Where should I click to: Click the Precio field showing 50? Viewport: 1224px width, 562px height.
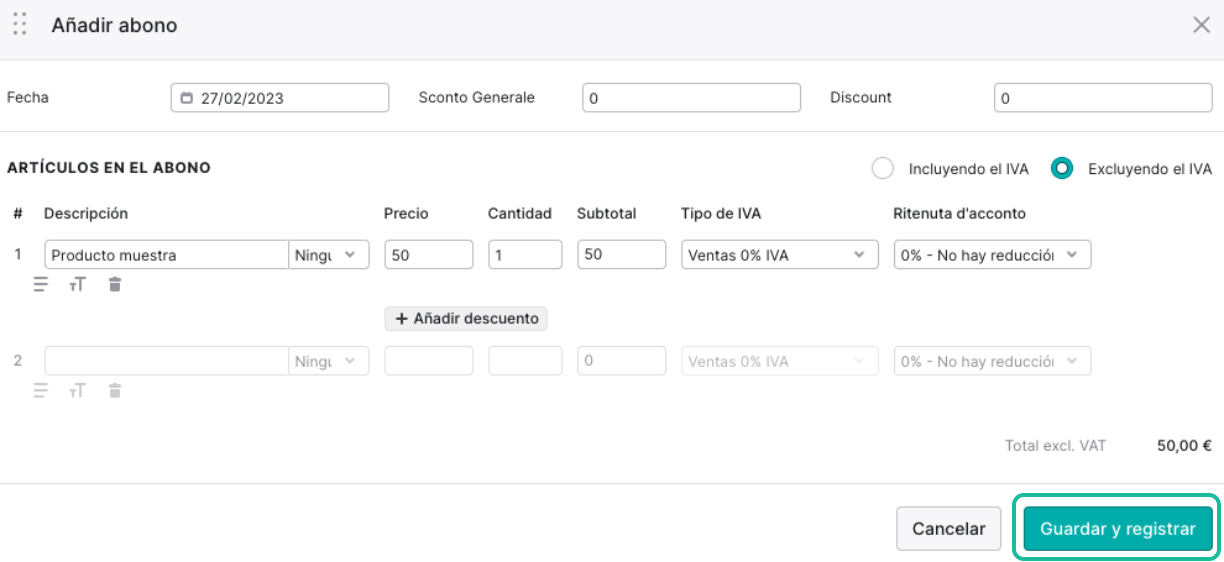[429, 255]
